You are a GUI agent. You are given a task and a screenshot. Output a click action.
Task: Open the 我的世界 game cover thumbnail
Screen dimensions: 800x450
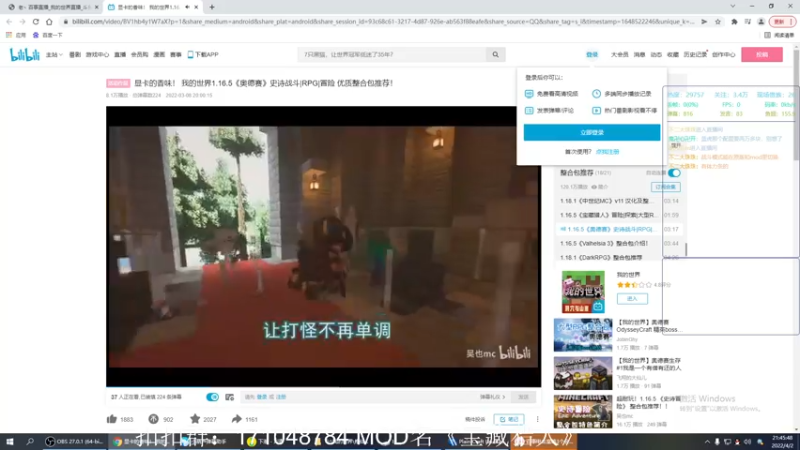coord(583,292)
